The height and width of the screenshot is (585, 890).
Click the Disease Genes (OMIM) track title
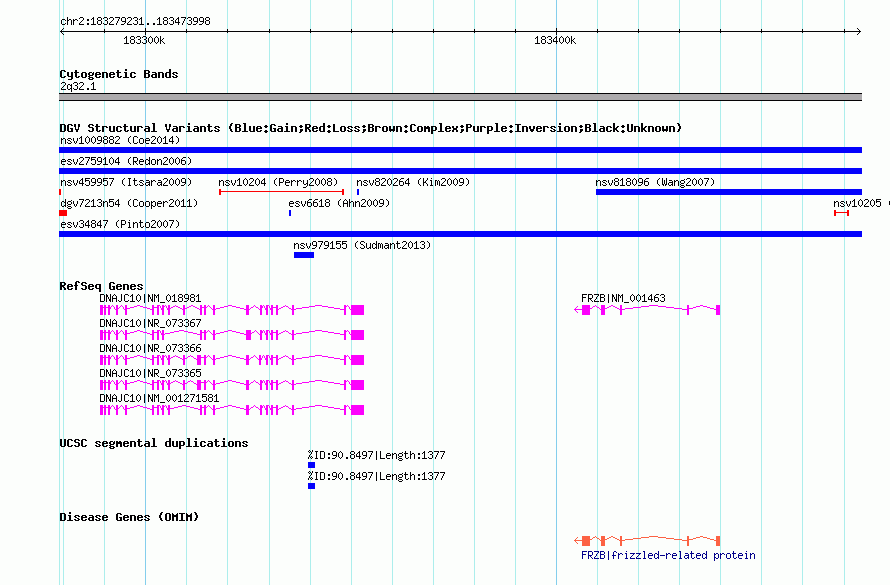point(129,517)
